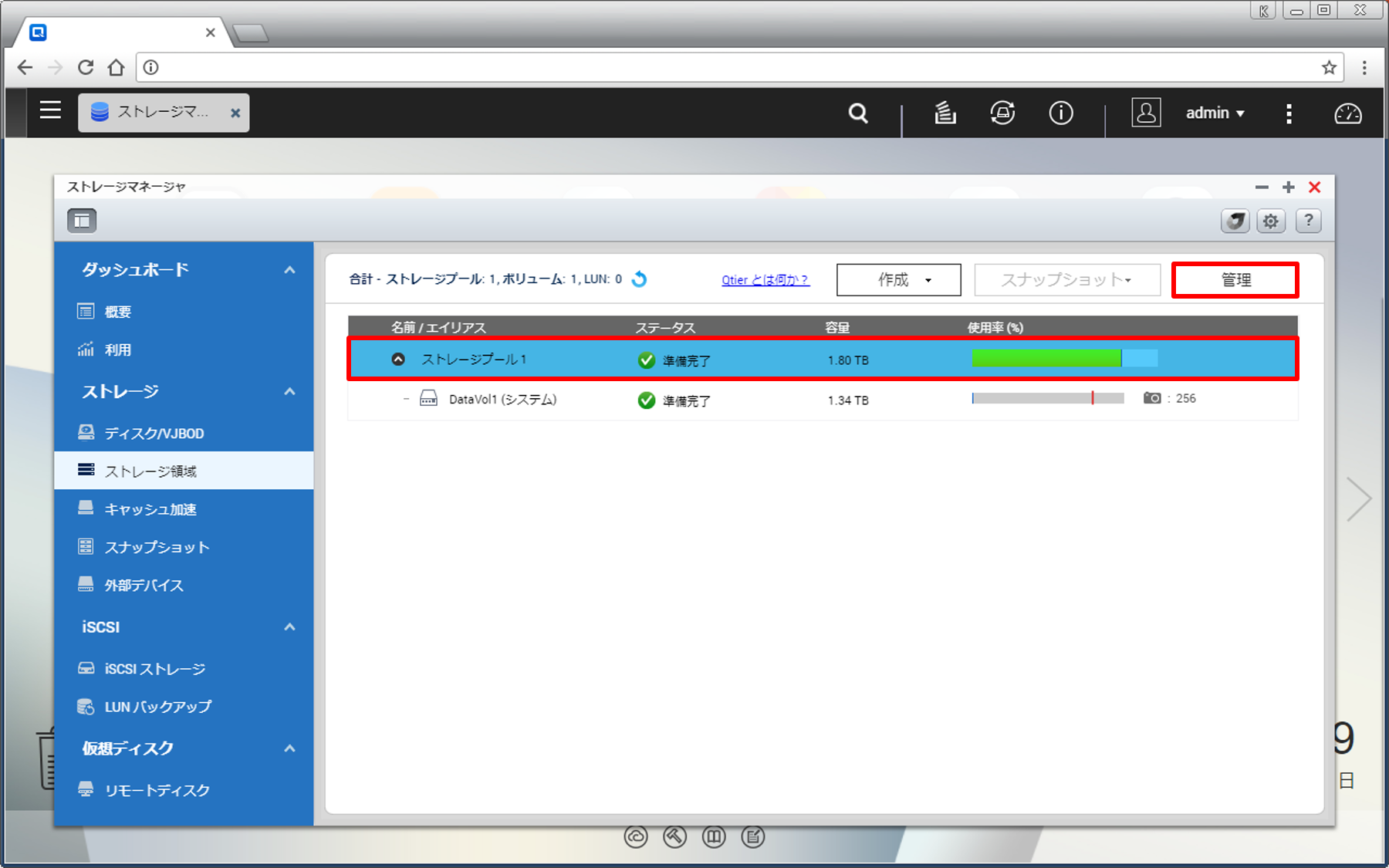The height and width of the screenshot is (868, 1389).
Task: Select スナップショット in sidebar
Action: (157, 547)
